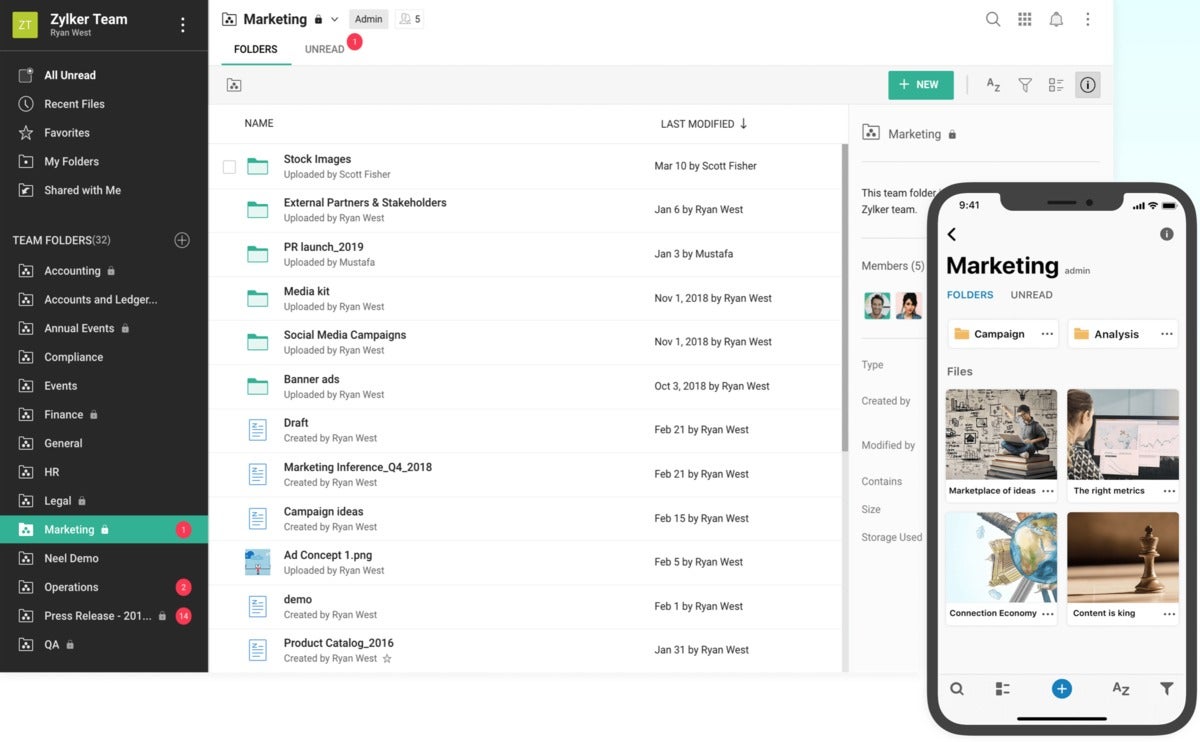Open the Content is king chess thumbnail
Screen dimensions: 1200x742
point(1123,558)
